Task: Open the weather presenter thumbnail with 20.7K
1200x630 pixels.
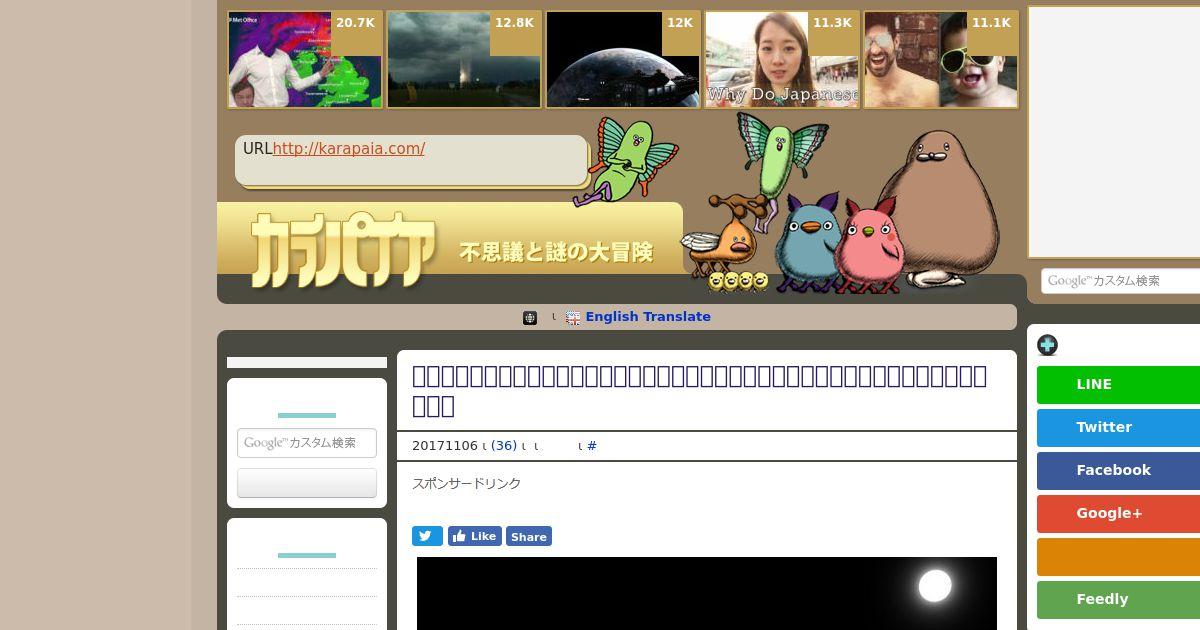Action: point(305,60)
